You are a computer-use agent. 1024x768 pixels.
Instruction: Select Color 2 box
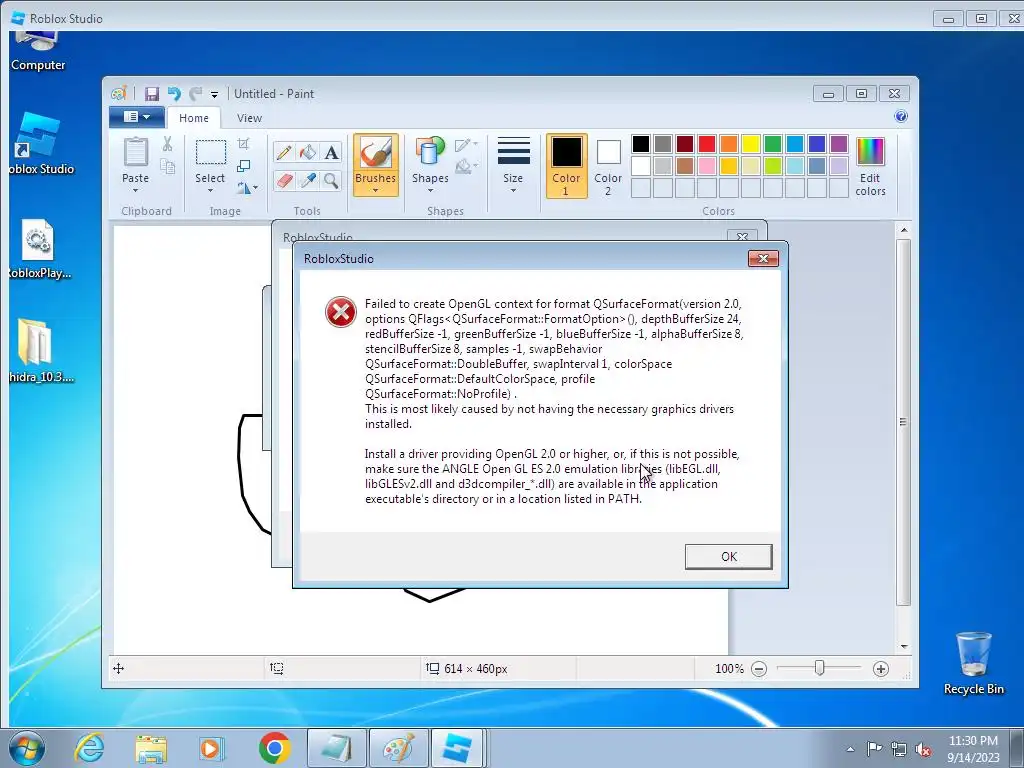(x=608, y=166)
